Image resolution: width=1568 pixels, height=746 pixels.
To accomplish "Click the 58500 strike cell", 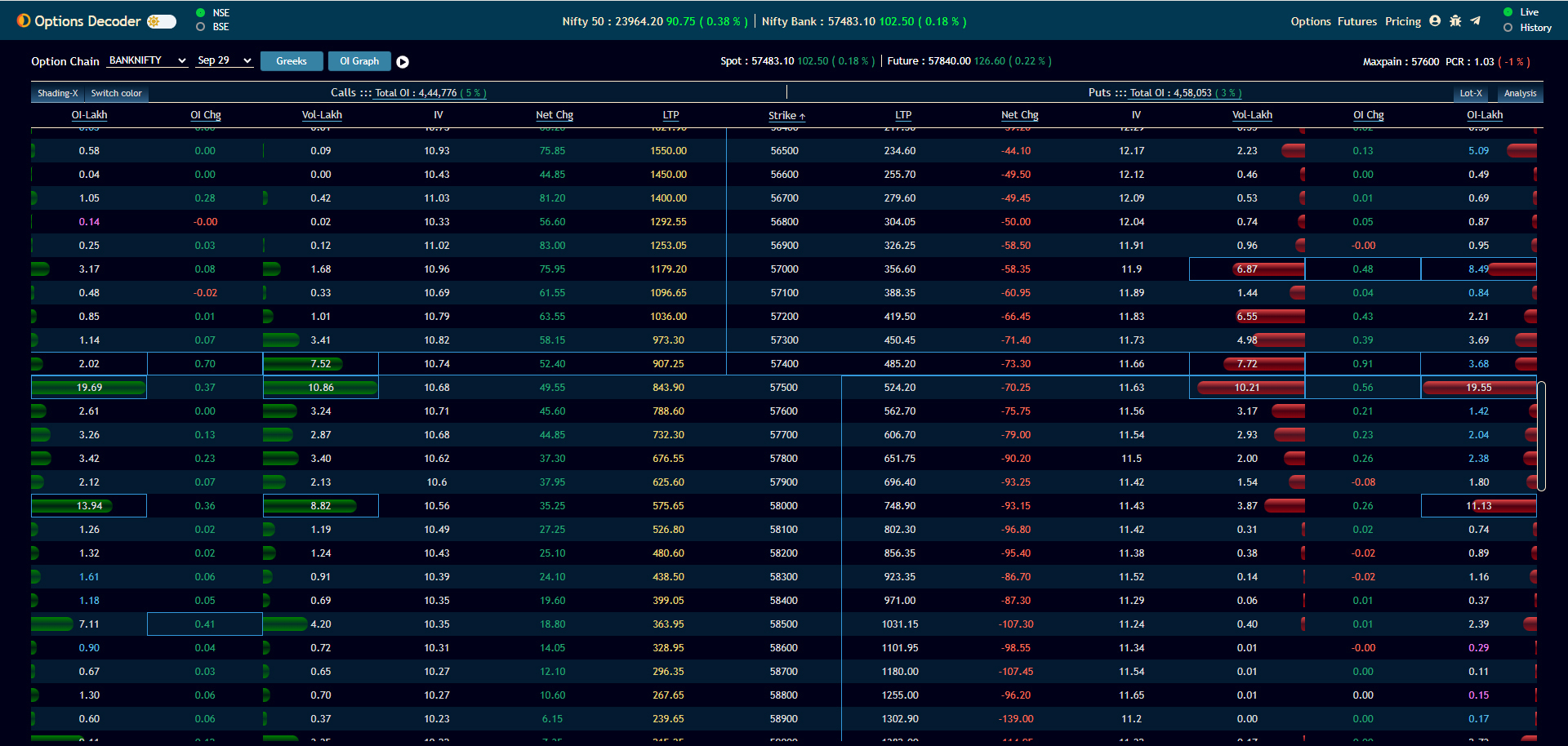I will tap(784, 624).
